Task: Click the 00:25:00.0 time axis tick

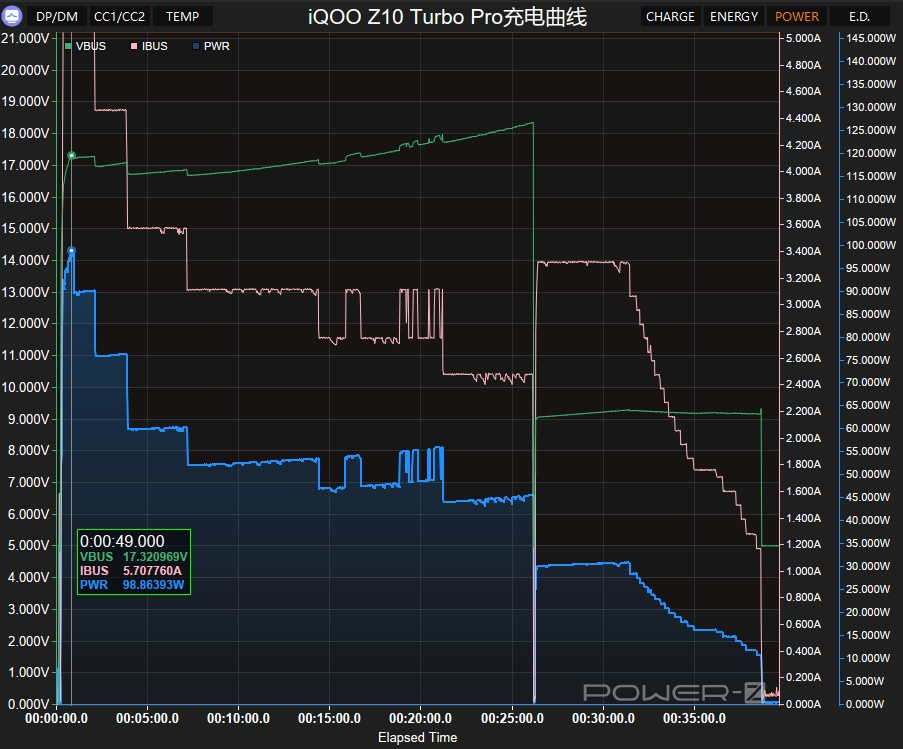Action: pos(513,718)
